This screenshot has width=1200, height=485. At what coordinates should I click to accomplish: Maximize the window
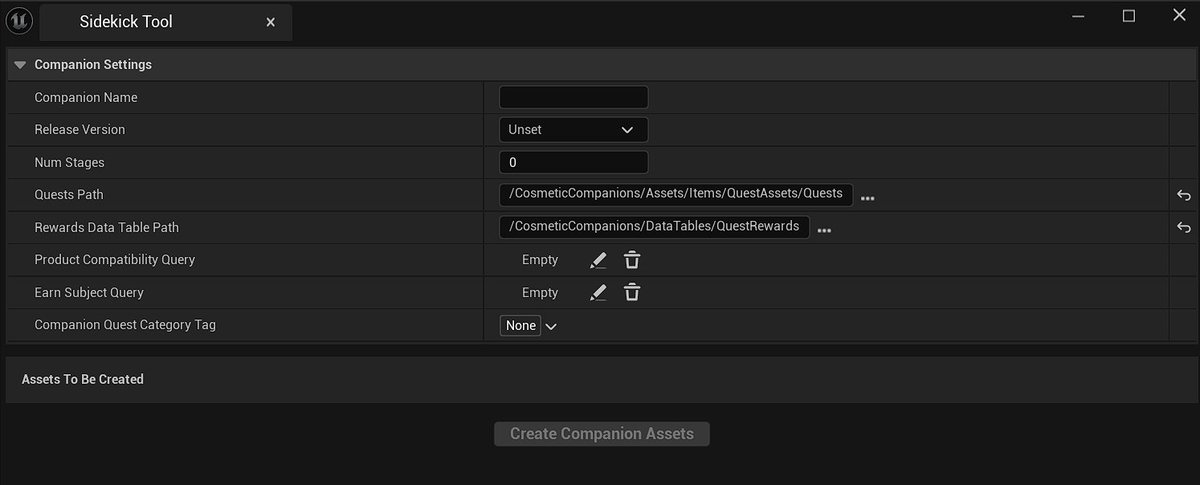click(1128, 15)
